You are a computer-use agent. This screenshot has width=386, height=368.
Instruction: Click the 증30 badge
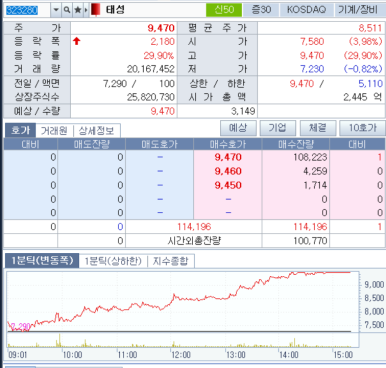(261, 10)
